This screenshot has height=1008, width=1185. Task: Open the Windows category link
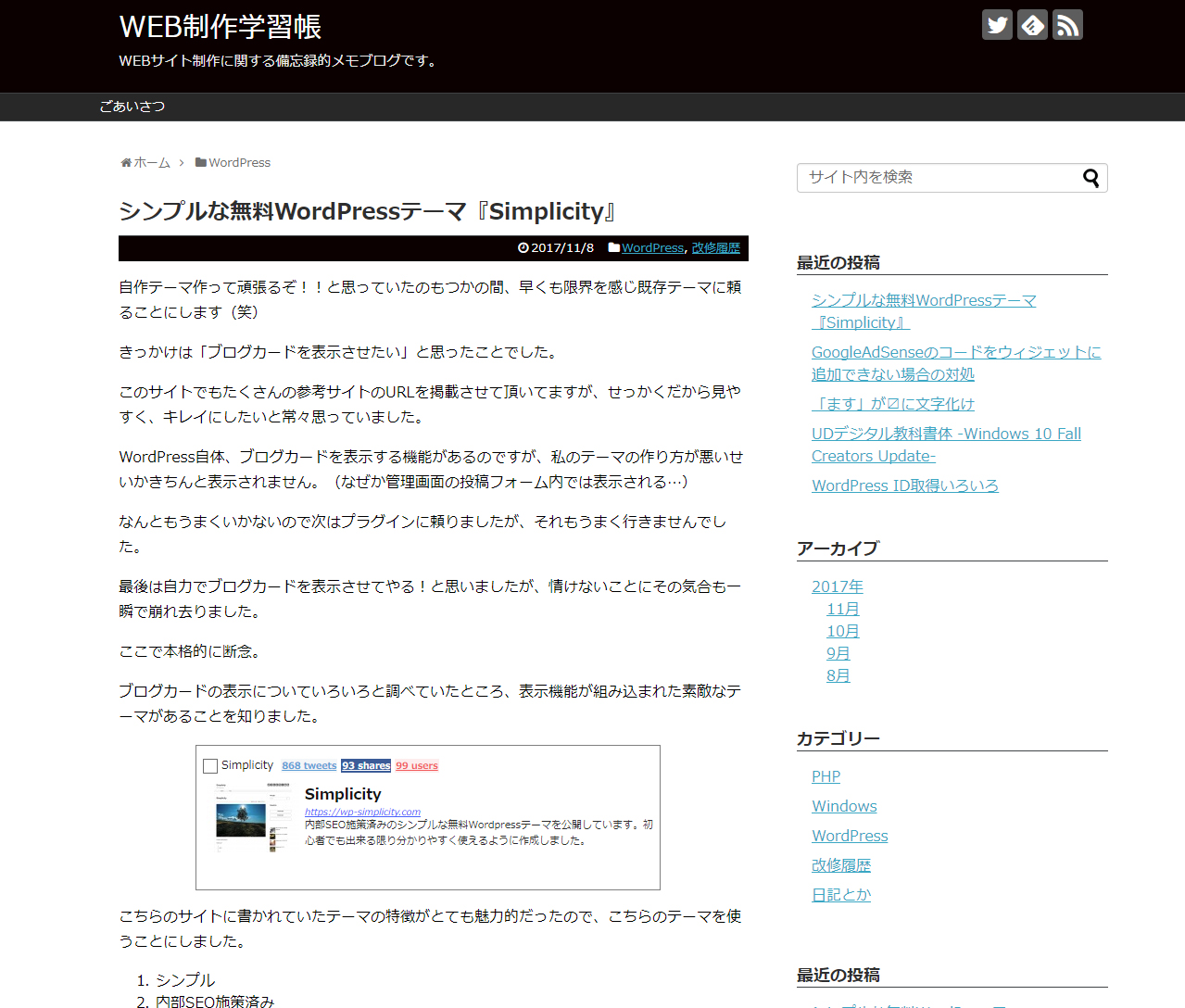844,806
